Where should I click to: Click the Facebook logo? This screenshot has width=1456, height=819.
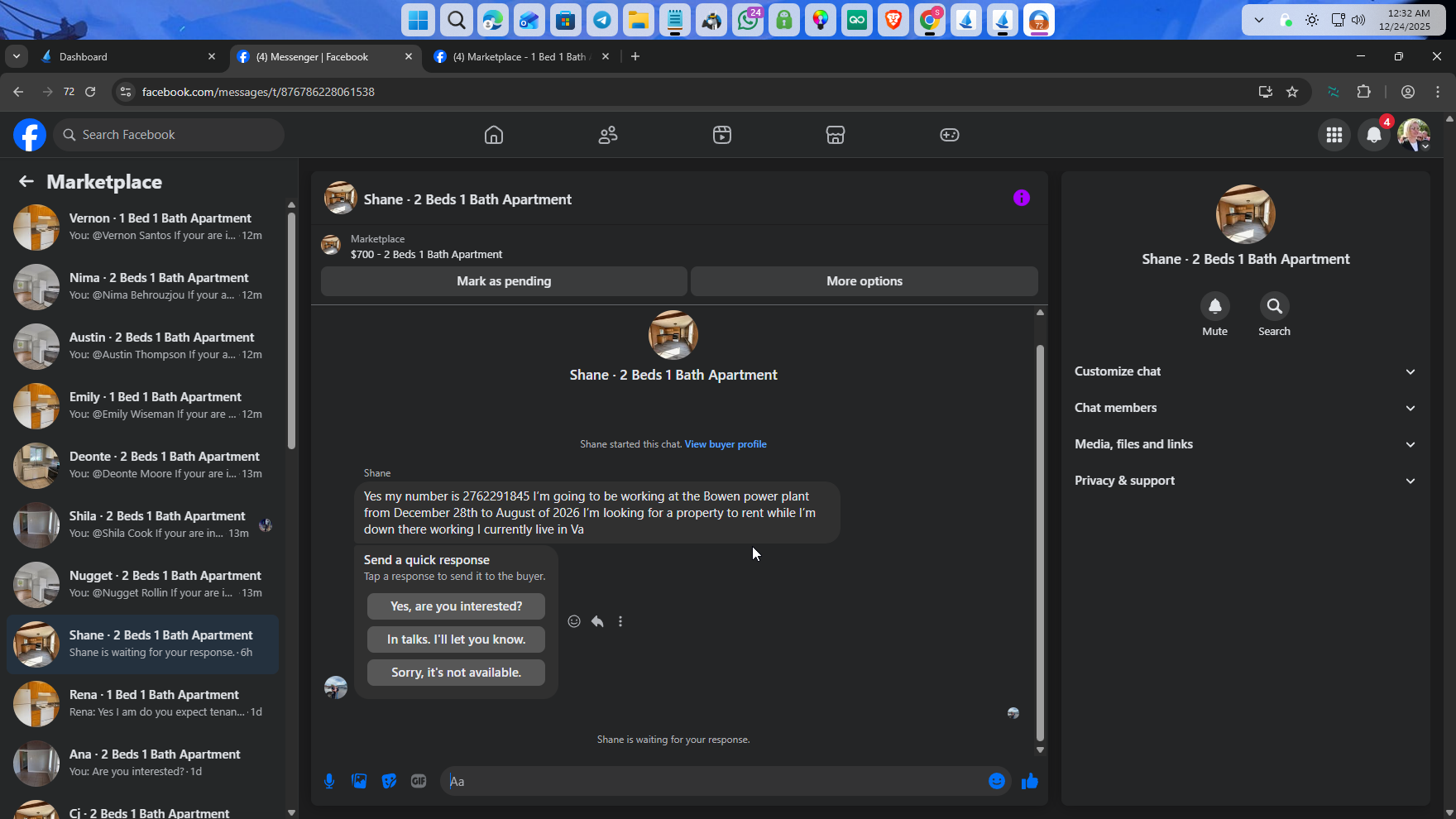click(x=30, y=135)
